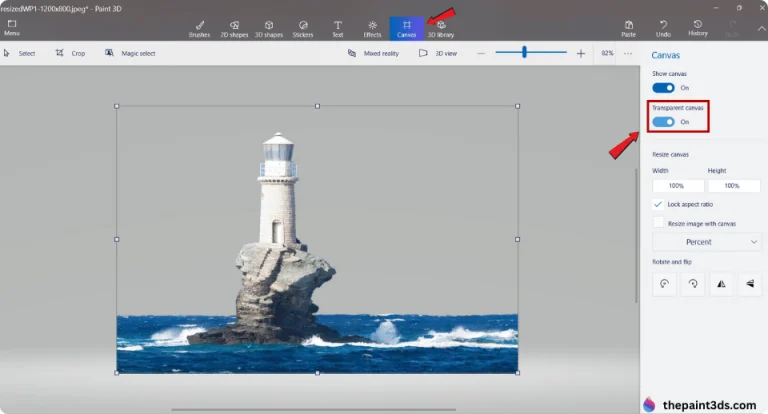Click the bottom-right canvas resize handle
Viewport: 768px width, 414px height.
pos(518,372)
